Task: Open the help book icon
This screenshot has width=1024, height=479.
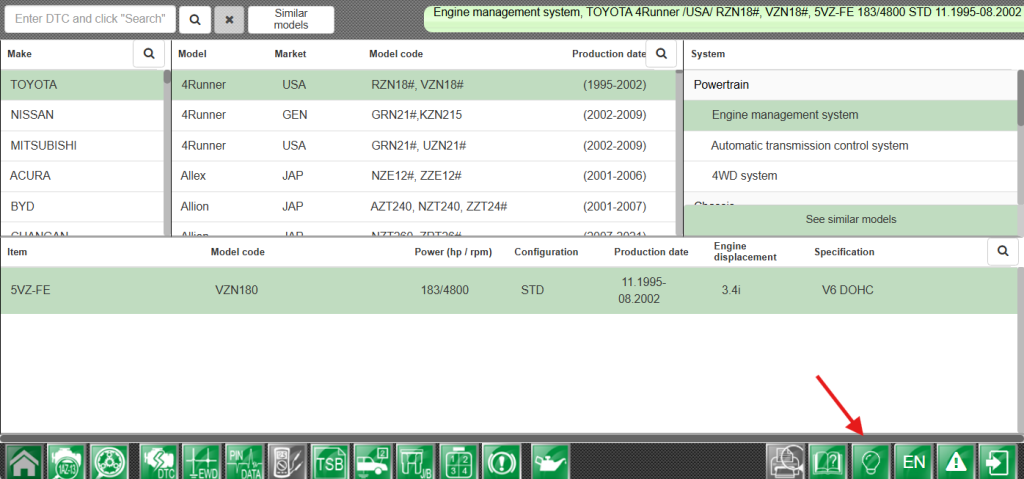Action: tap(828, 462)
